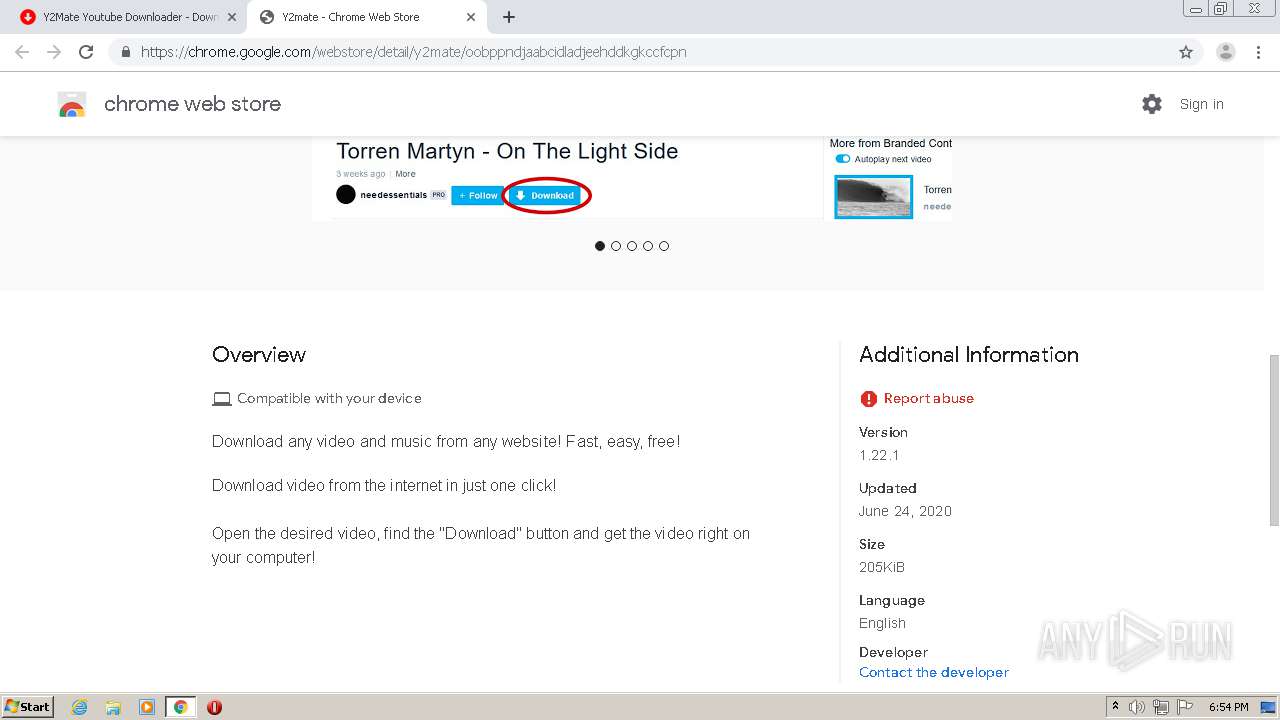Close the Y2Mate Youtube Downloader tab
Image resolution: width=1280 pixels, height=720 pixels.
pos(232,17)
